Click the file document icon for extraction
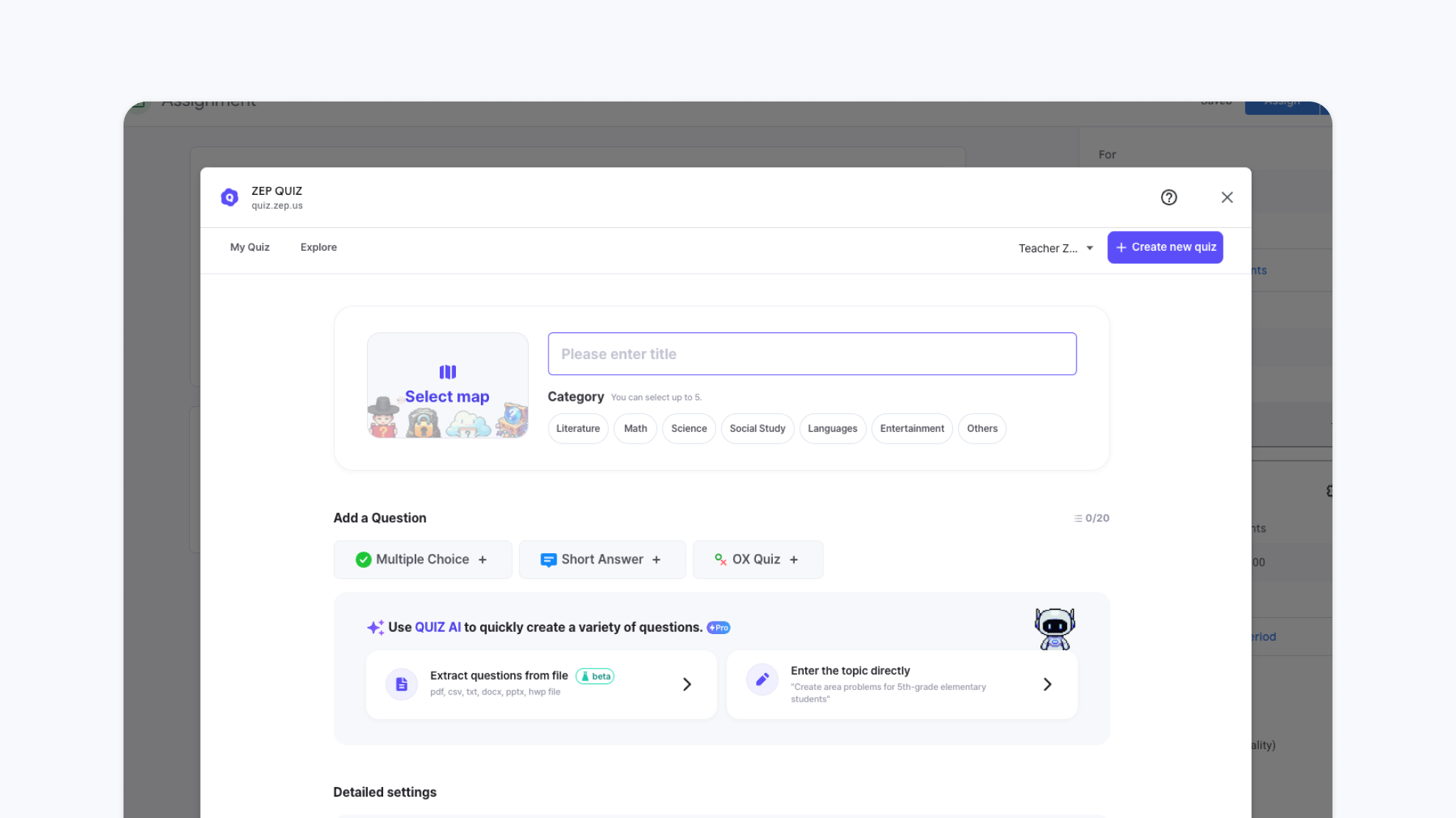 [x=402, y=684]
